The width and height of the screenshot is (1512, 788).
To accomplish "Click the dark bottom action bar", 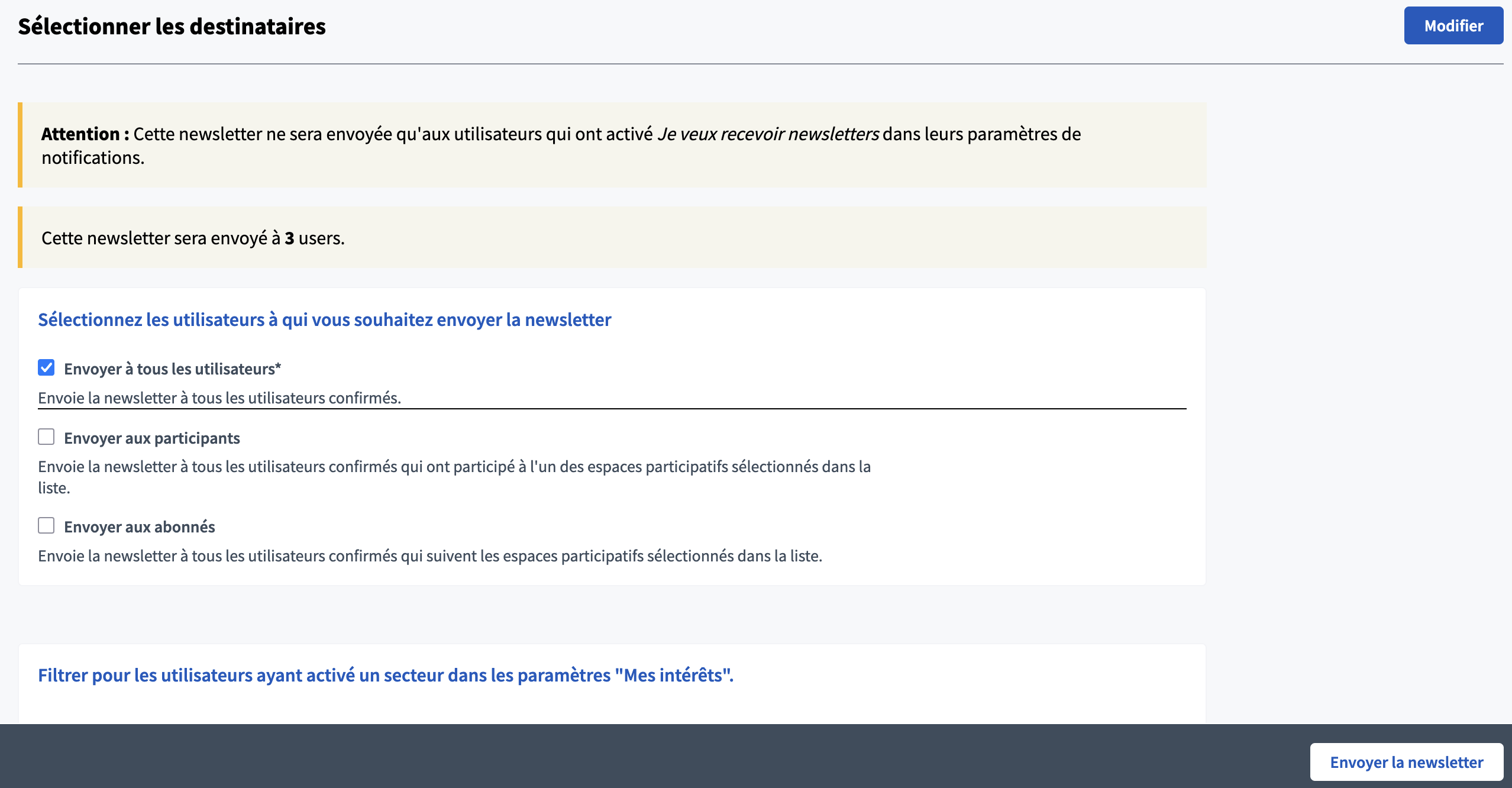I will (x=651, y=756).
